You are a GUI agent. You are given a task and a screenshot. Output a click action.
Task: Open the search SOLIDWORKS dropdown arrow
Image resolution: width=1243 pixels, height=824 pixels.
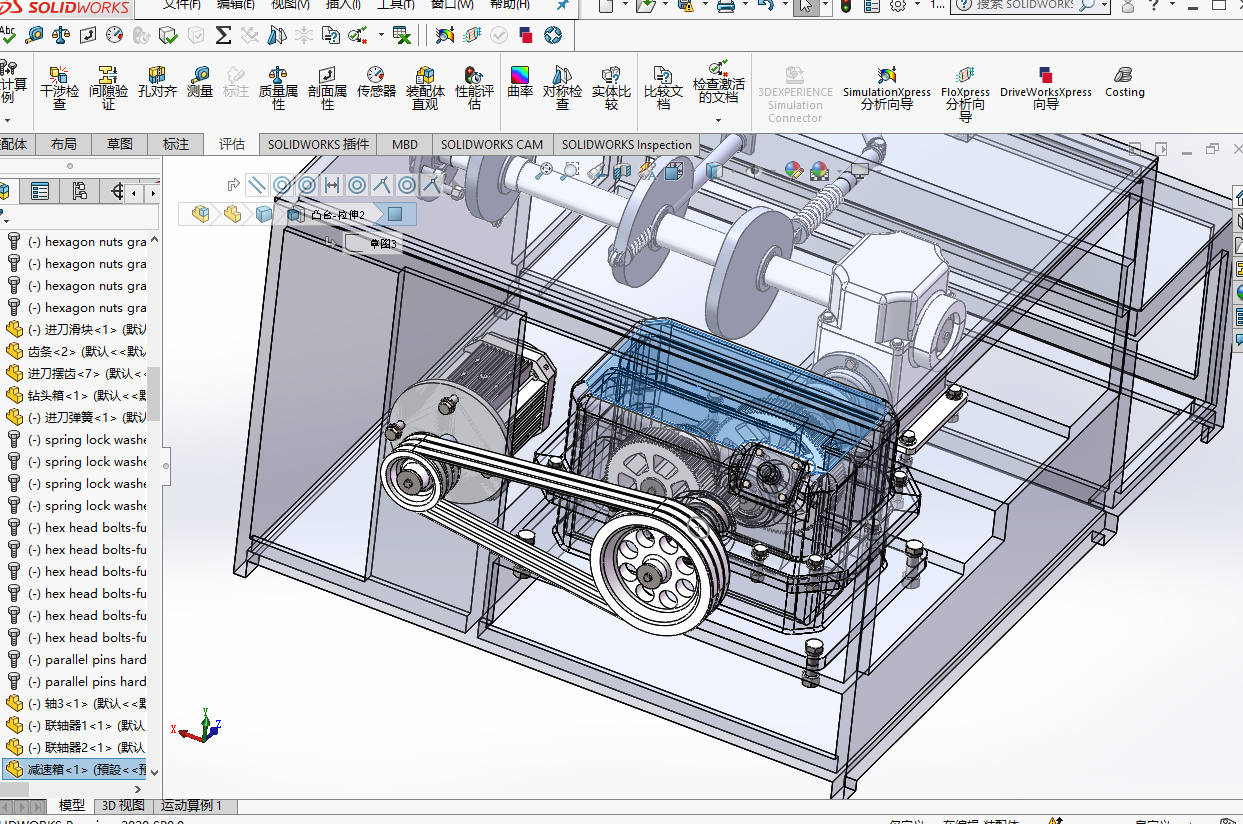[1104, 5]
